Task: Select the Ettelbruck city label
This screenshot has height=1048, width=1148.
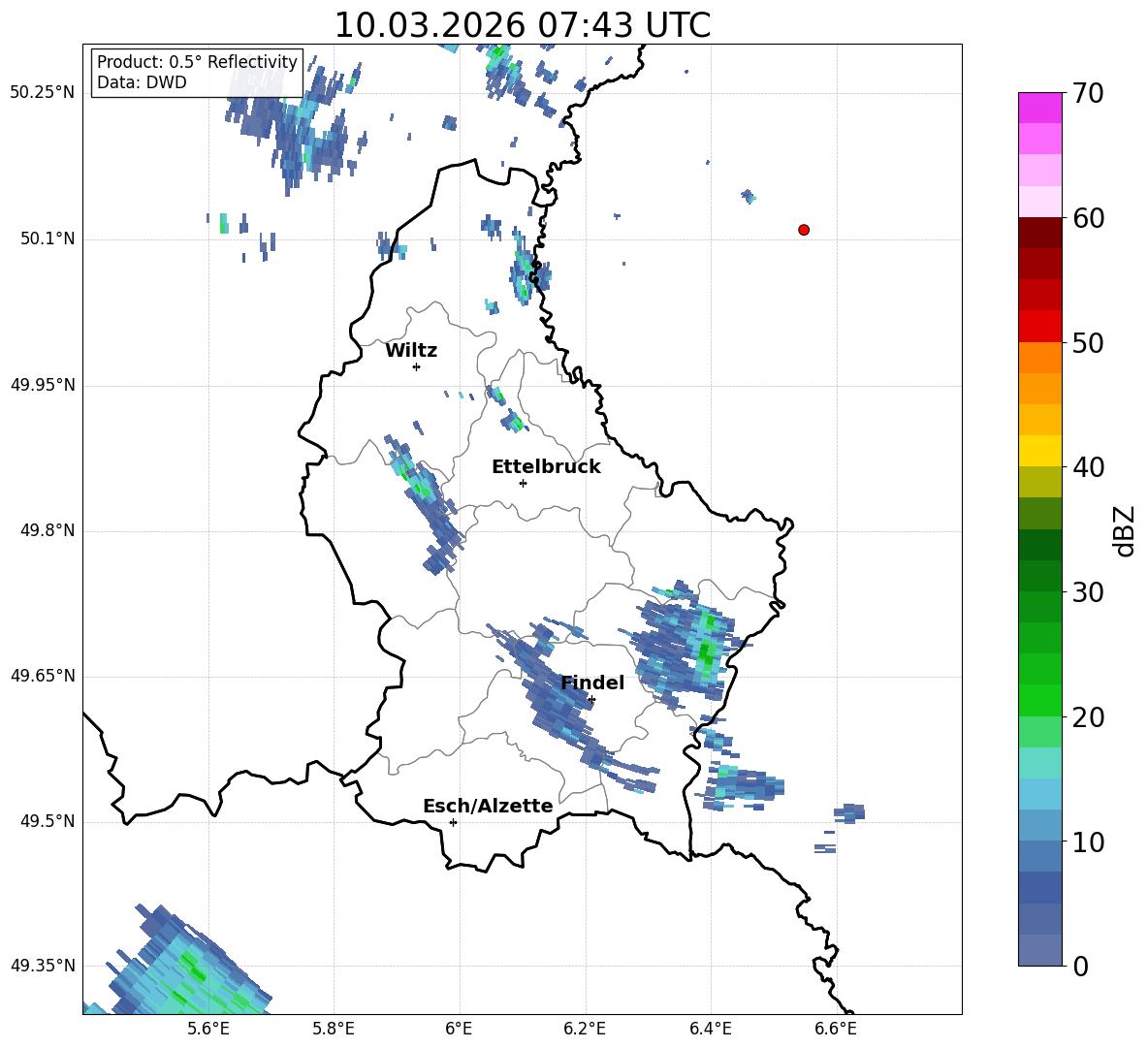Action: pyautogui.click(x=546, y=467)
